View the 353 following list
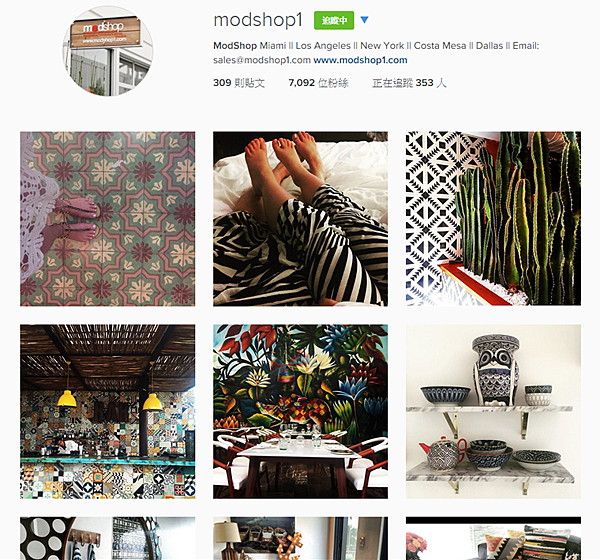600x560 pixels. (x=409, y=83)
